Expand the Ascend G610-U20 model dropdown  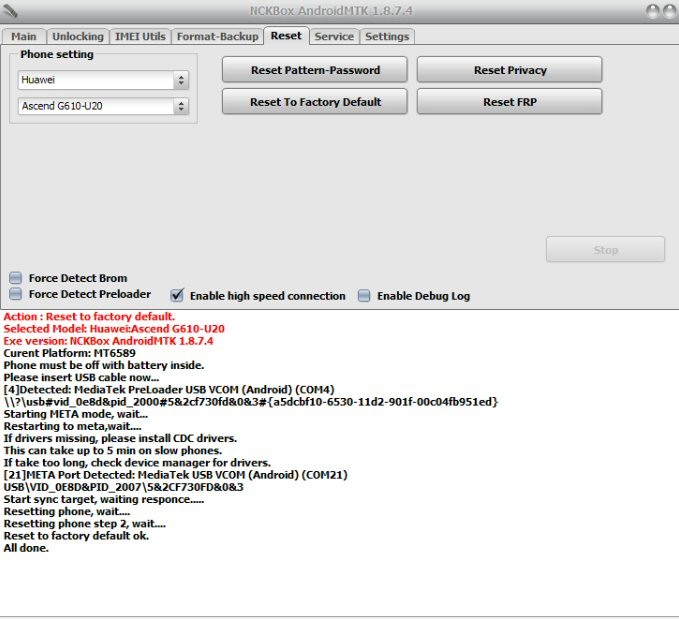tap(103, 105)
